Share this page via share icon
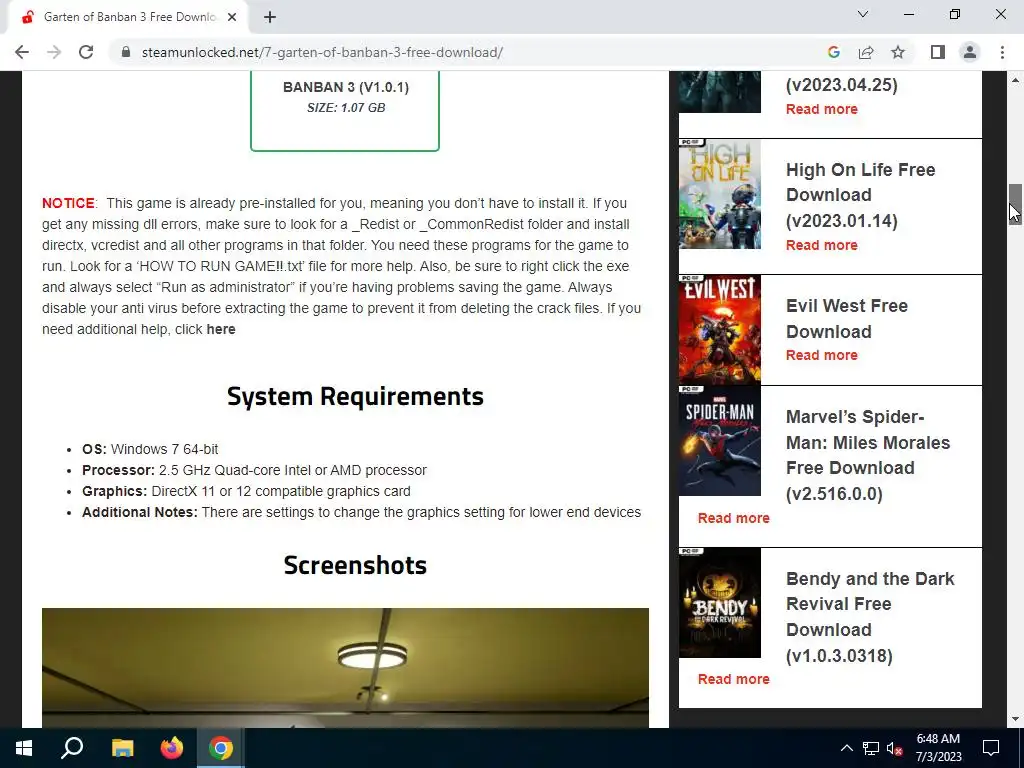The width and height of the screenshot is (1024, 768). 866,52
